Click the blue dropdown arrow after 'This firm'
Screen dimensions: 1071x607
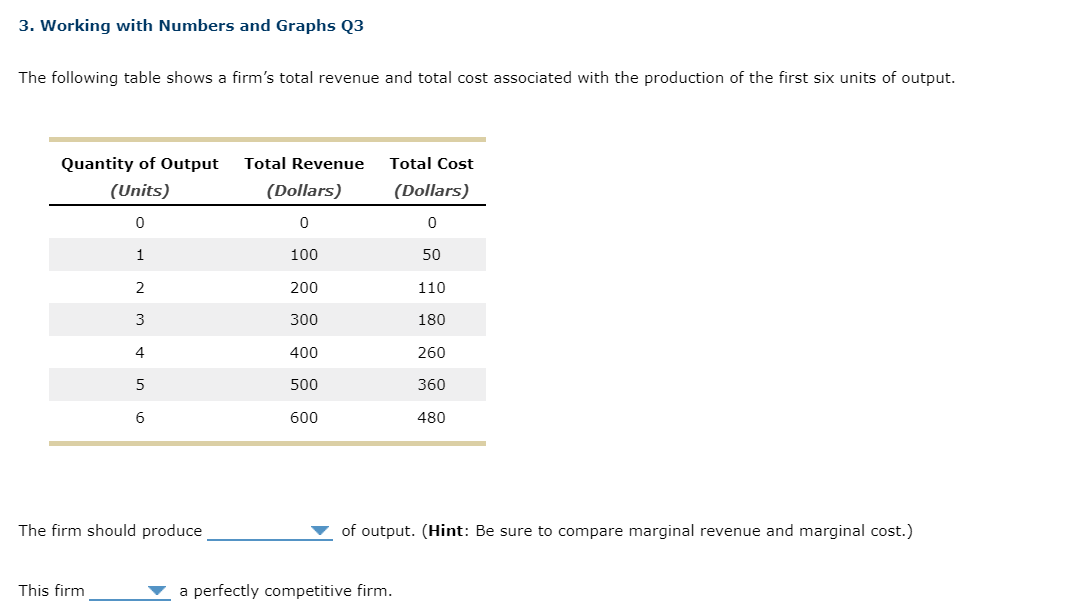click(x=155, y=591)
